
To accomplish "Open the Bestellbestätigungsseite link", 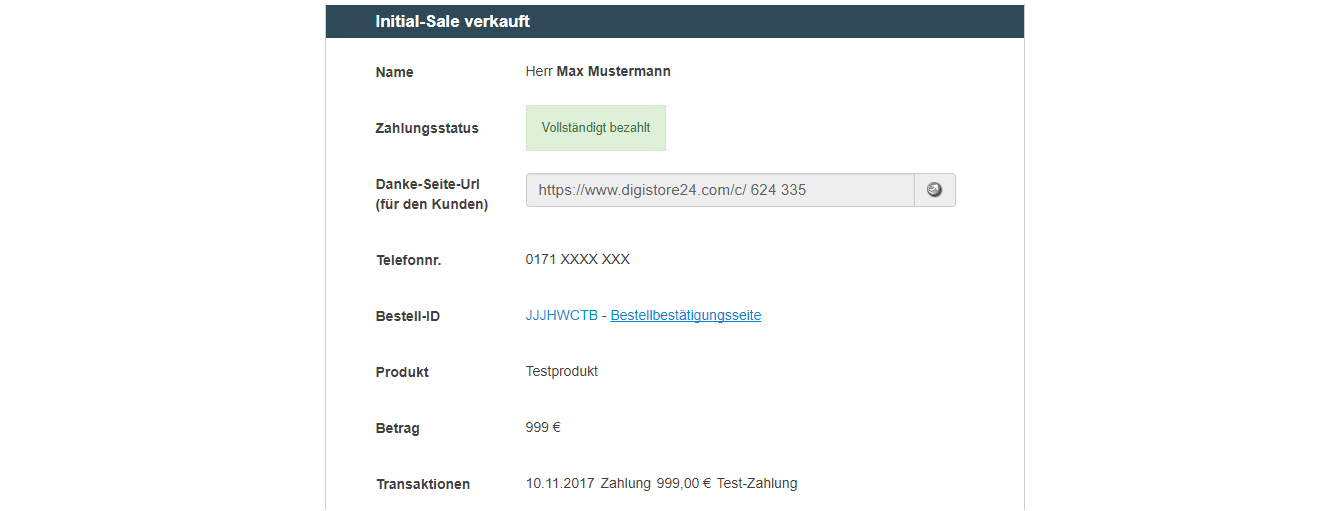I will pos(686,316).
